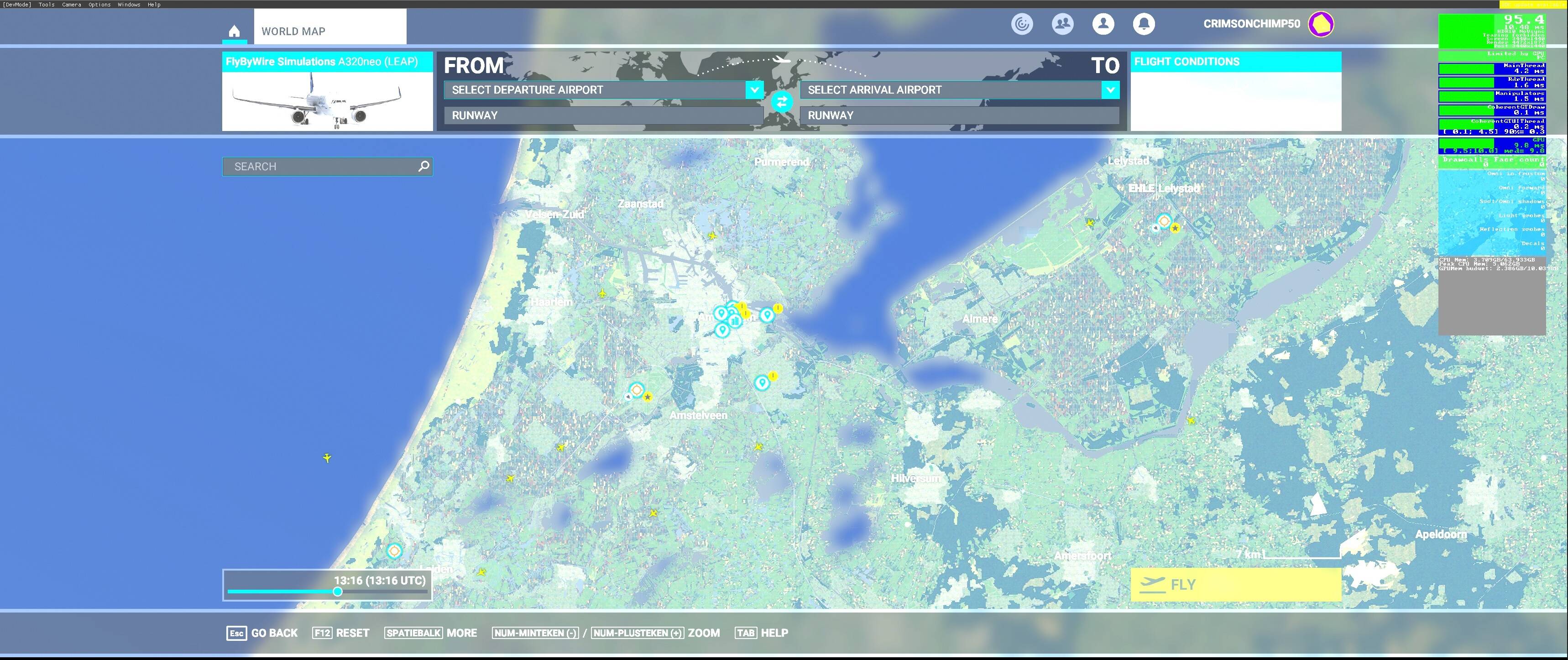The height and width of the screenshot is (660, 1568).
Task: Click the CRIMSONCHIMP50 avatar icon
Action: click(1321, 24)
